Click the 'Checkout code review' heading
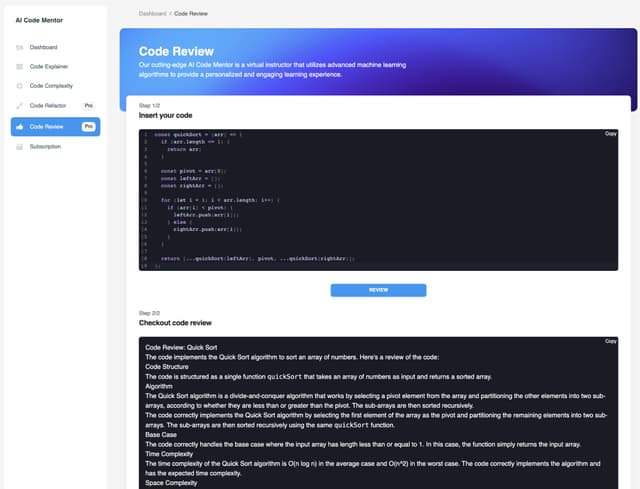 (x=175, y=323)
